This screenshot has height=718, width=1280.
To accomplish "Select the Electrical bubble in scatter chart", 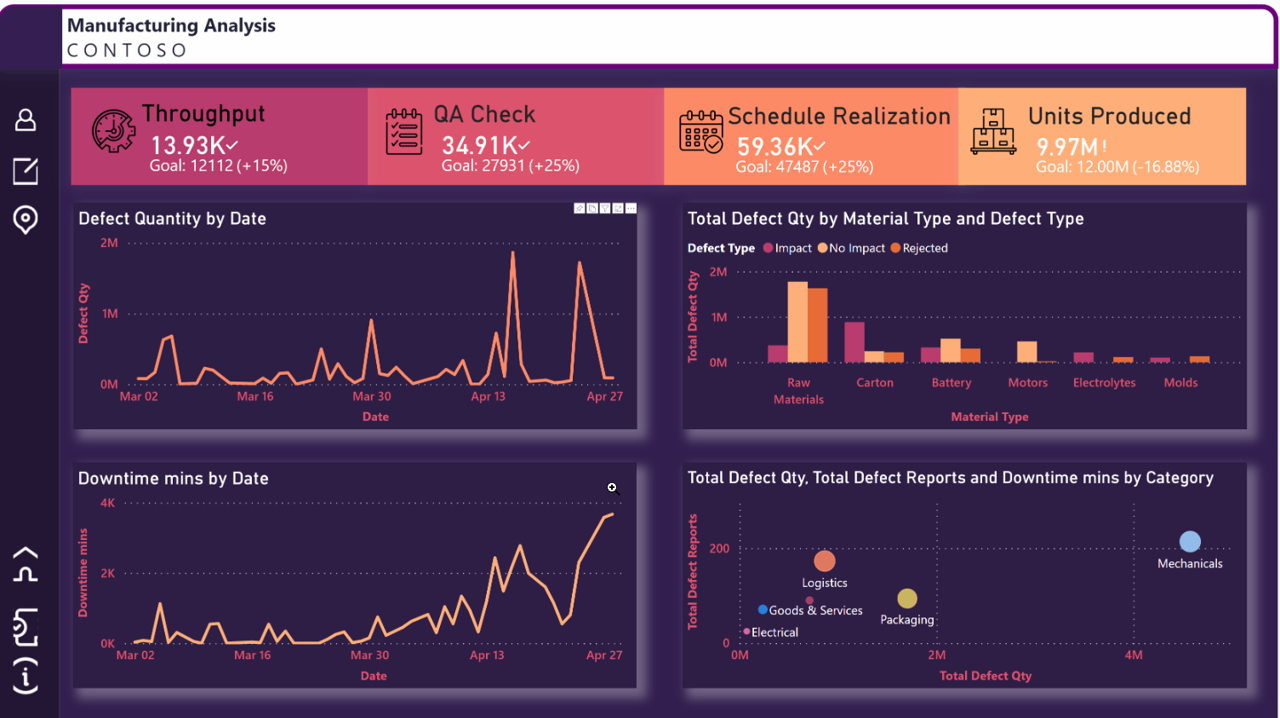I will [746, 631].
